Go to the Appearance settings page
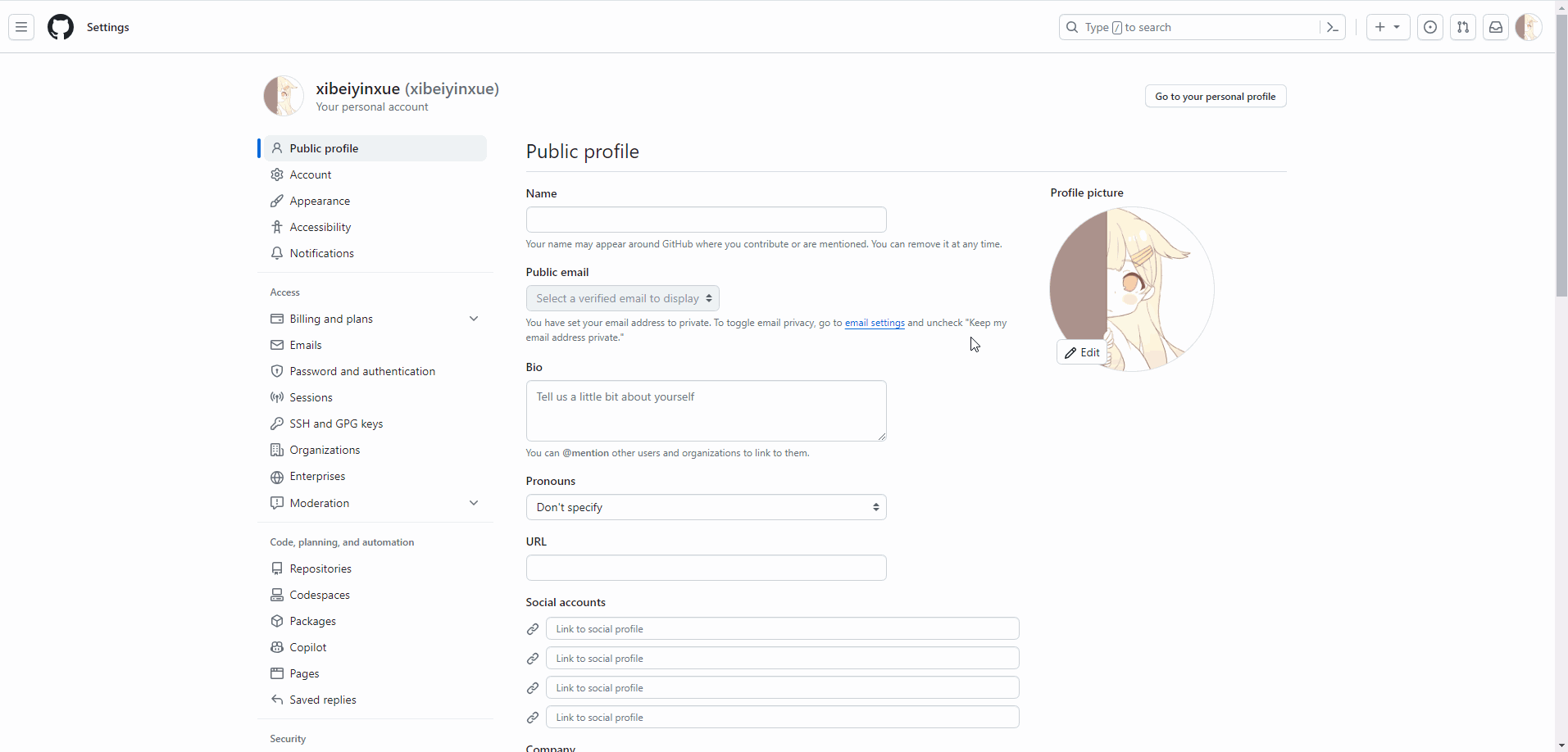The width and height of the screenshot is (1568, 752). point(320,201)
